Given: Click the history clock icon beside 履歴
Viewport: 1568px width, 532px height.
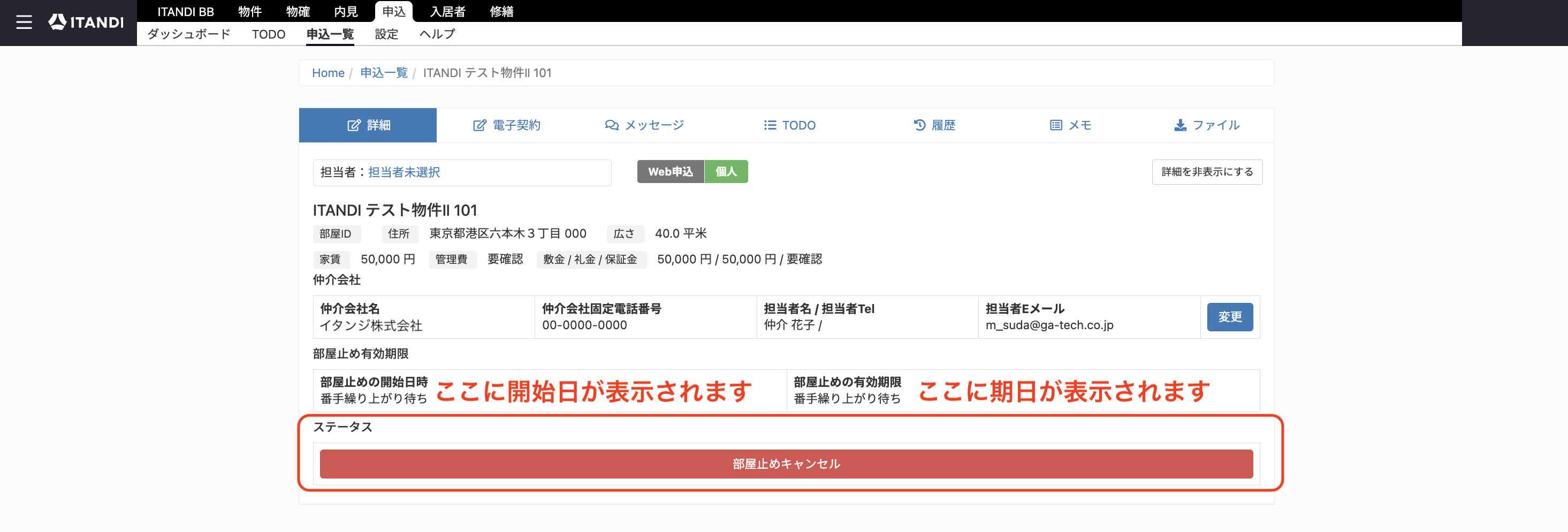Looking at the screenshot, I should coord(919,125).
